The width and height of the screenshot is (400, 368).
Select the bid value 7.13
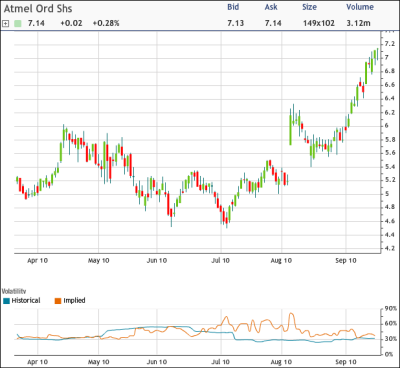236,23
